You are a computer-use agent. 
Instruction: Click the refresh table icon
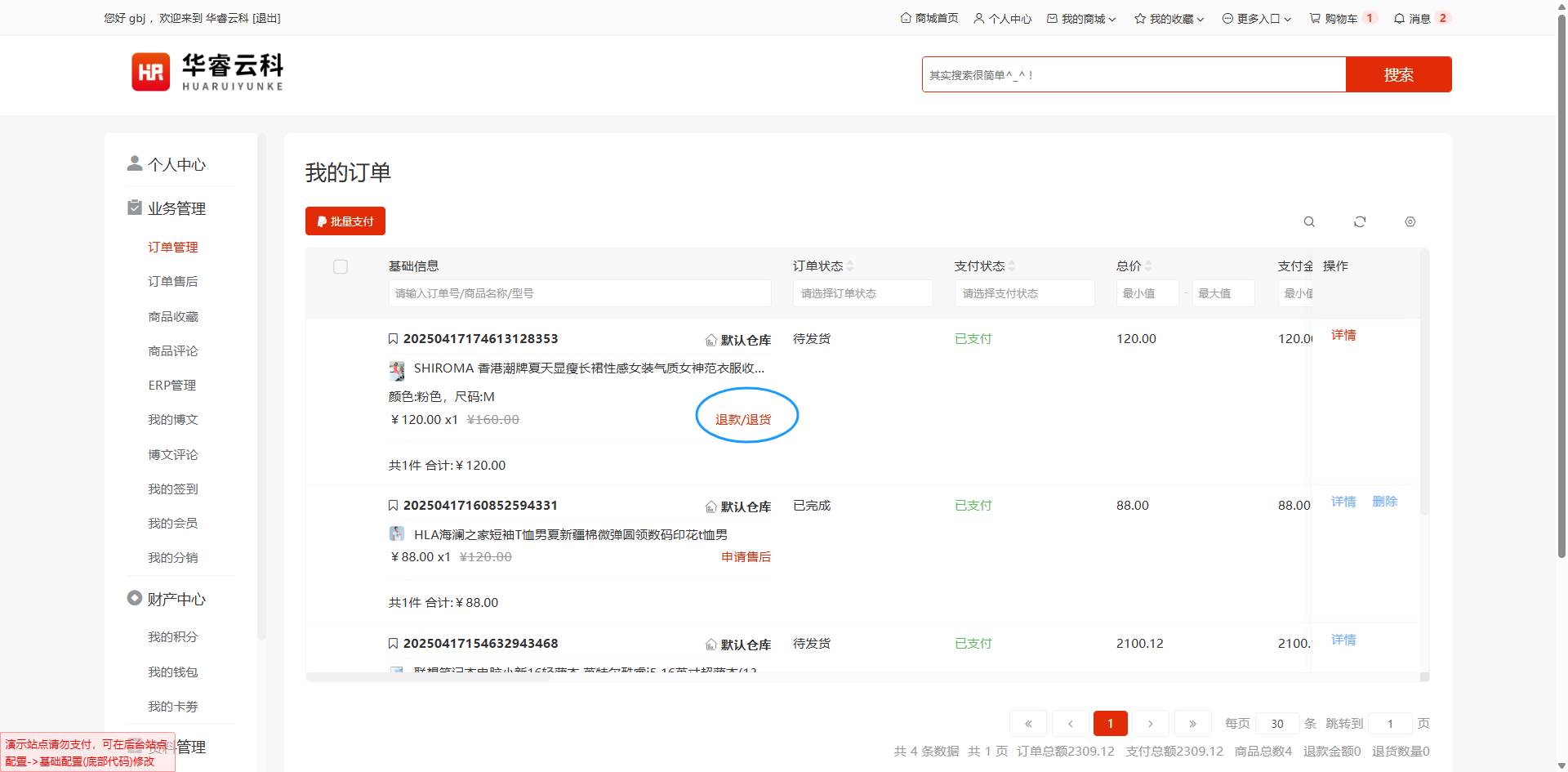pos(1360,222)
